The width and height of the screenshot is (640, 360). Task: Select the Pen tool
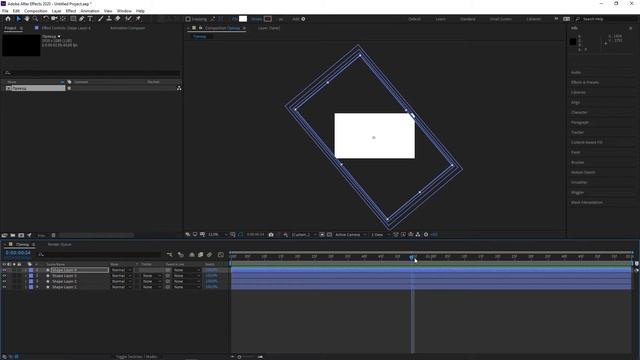click(82, 19)
